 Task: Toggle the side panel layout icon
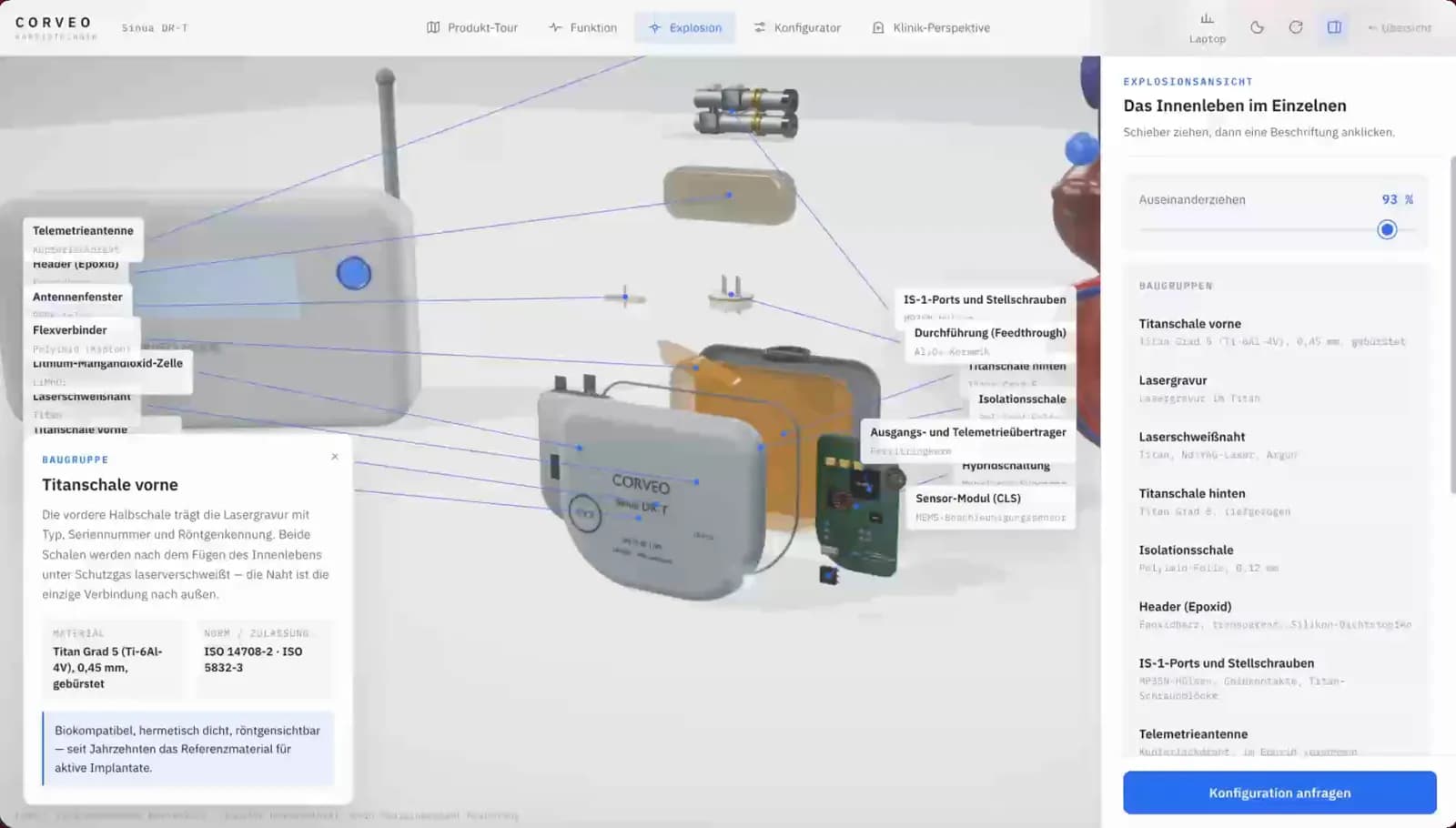(x=1334, y=27)
